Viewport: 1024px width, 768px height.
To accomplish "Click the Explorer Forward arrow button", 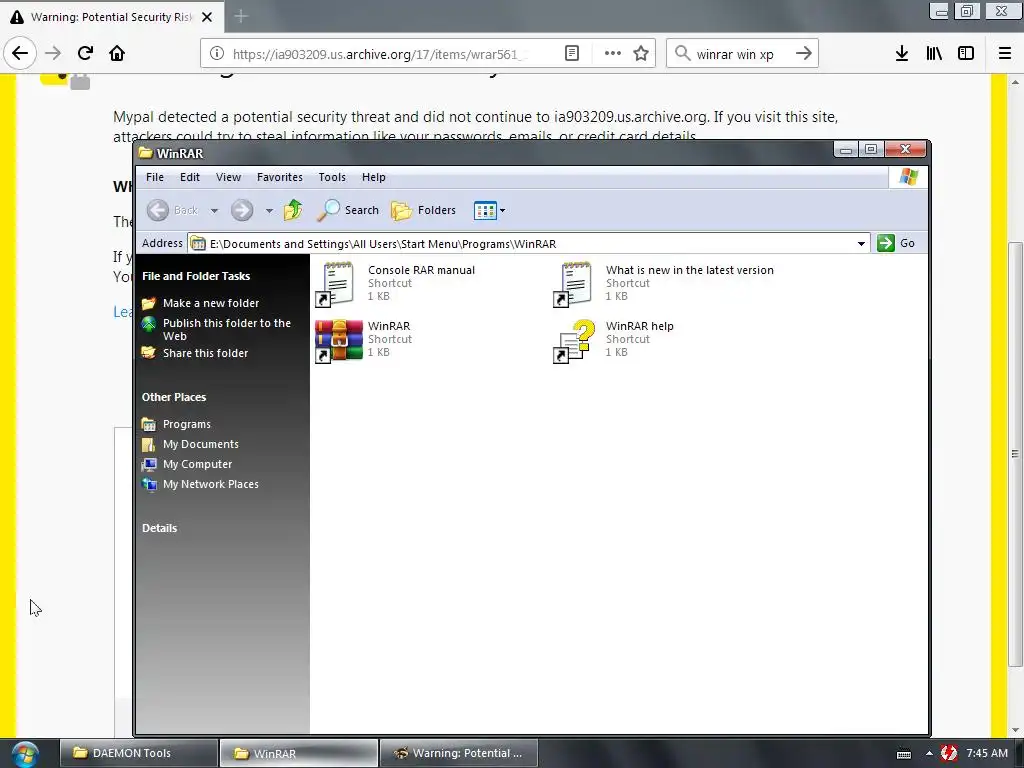I will [242, 210].
